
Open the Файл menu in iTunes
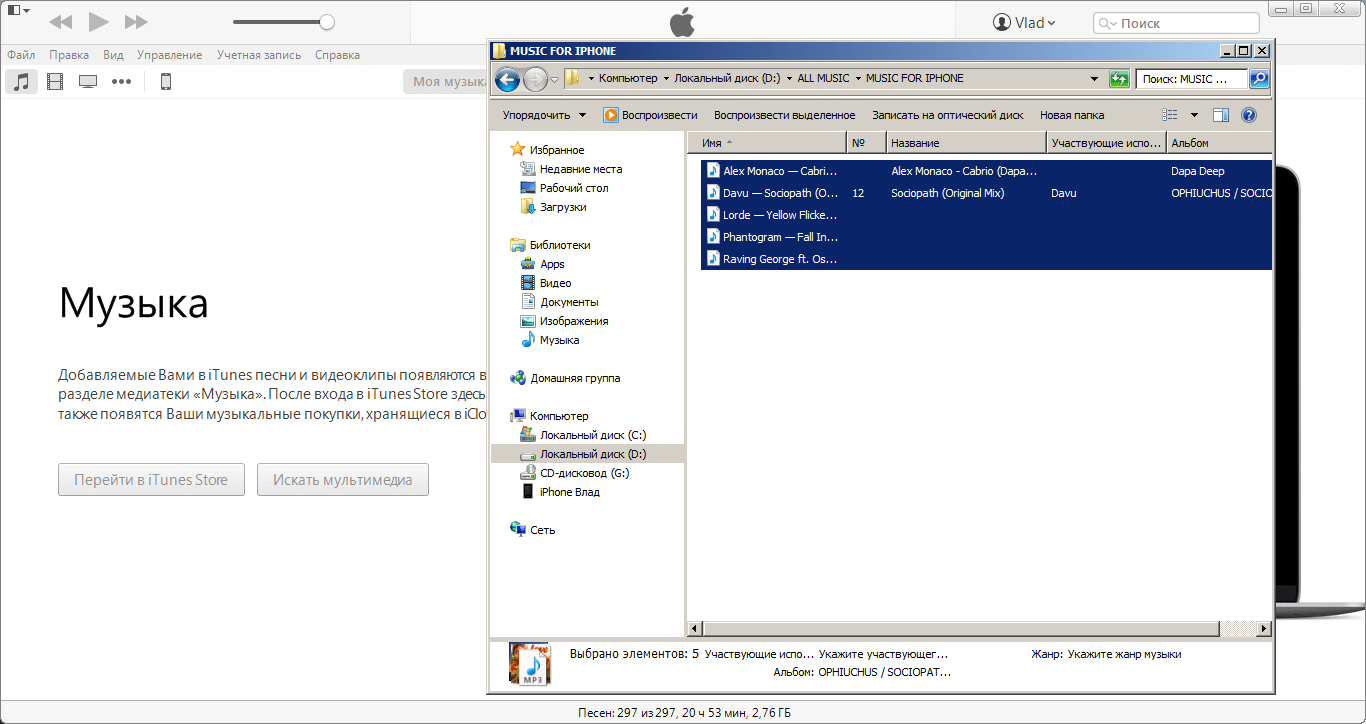21,55
